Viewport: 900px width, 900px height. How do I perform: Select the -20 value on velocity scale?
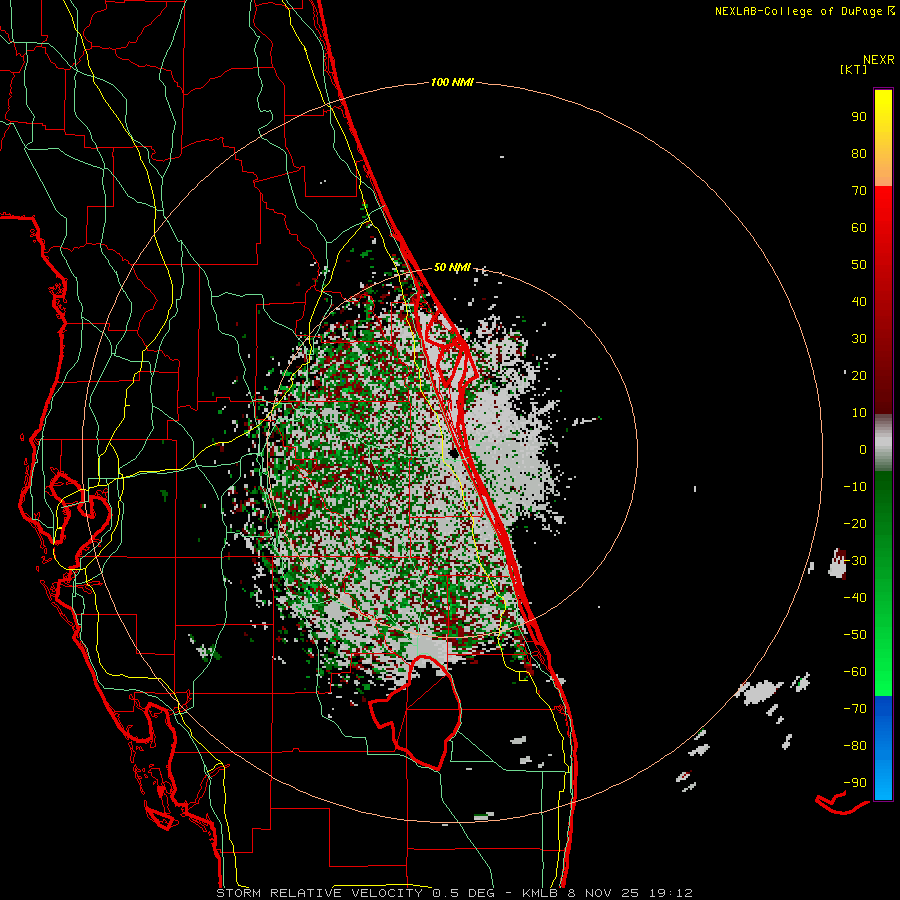point(855,523)
